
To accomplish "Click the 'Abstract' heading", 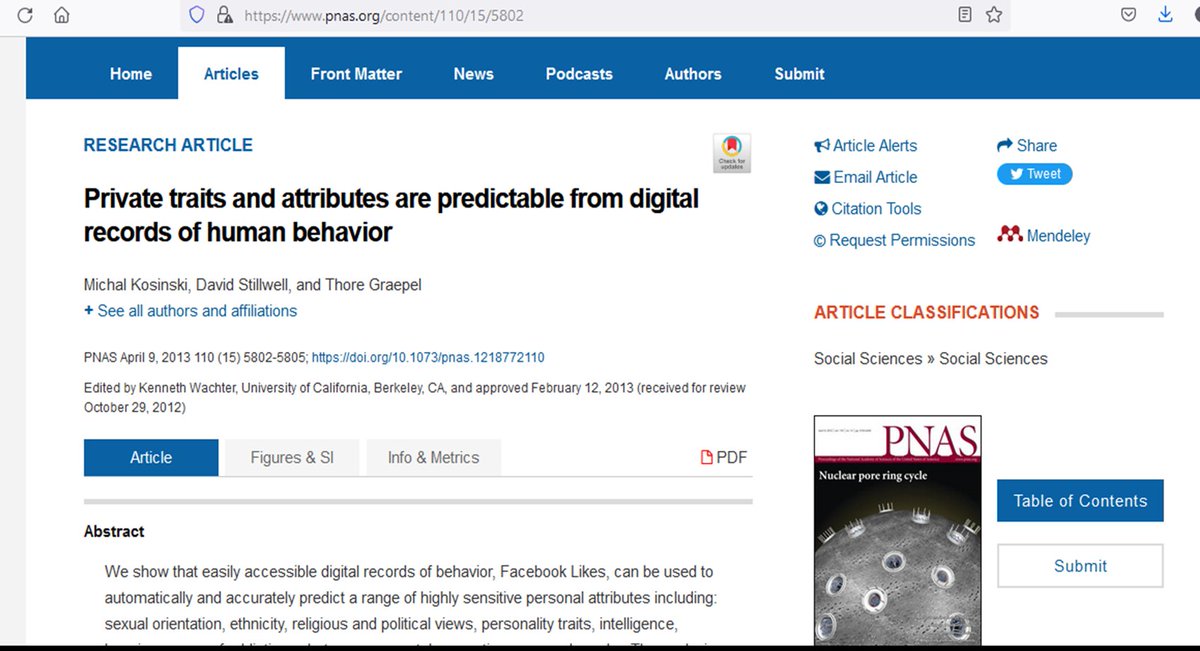I will click(x=114, y=531).
